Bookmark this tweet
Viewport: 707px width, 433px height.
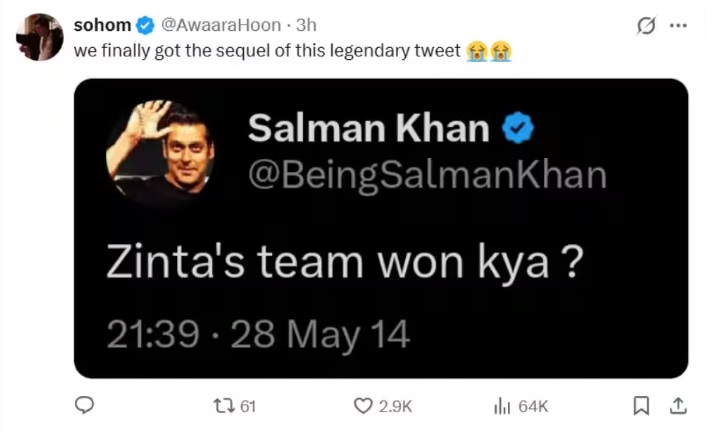pyautogui.click(x=641, y=405)
